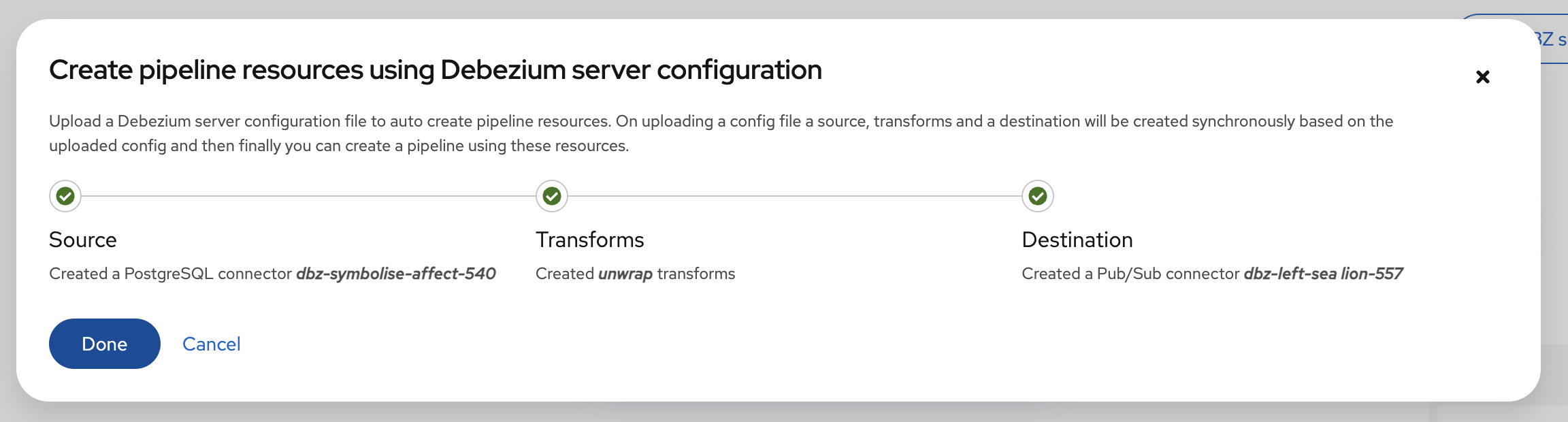This screenshot has height=422, width=1568.
Task: Click the Source step label
Action: (82, 240)
